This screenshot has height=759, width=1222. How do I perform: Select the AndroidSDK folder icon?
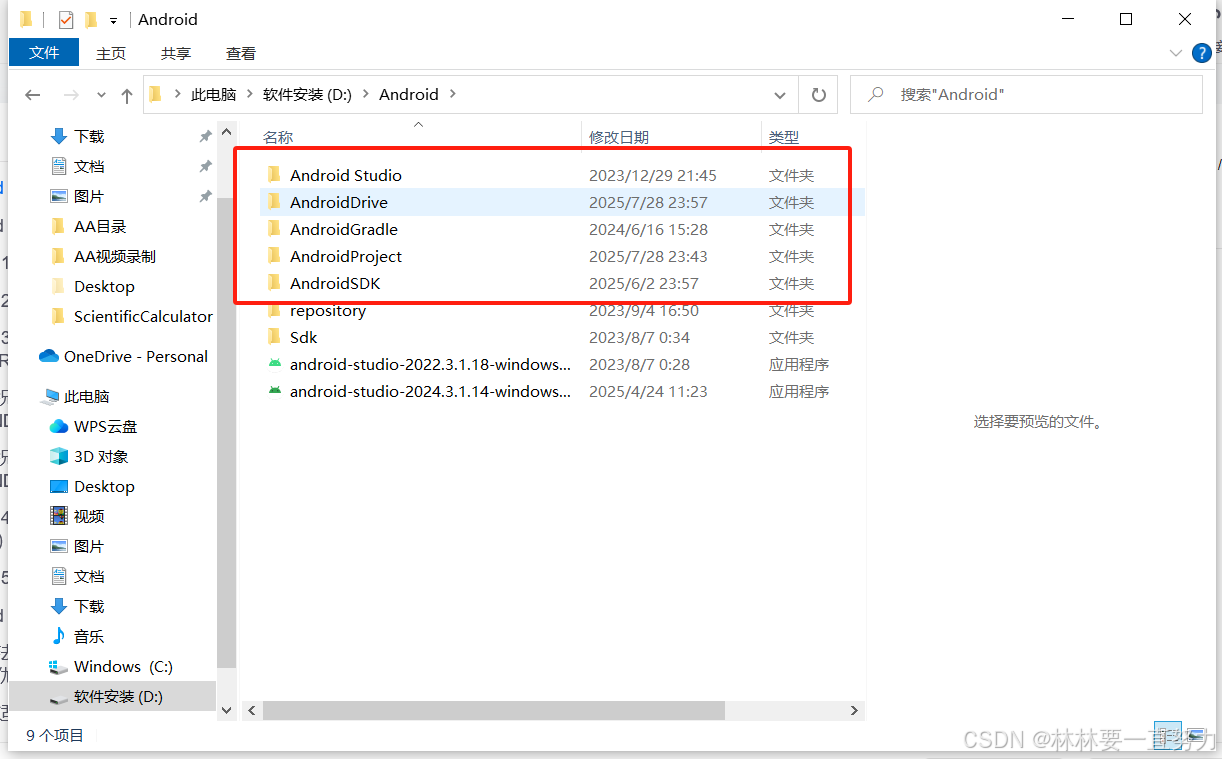(x=274, y=283)
